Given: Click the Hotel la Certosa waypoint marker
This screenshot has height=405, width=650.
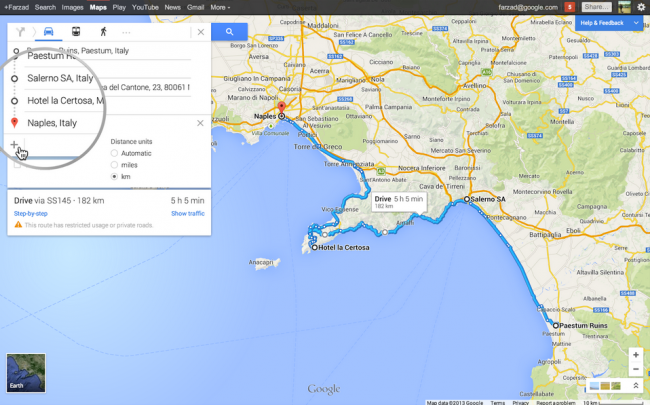Looking at the screenshot, I should [x=315, y=247].
